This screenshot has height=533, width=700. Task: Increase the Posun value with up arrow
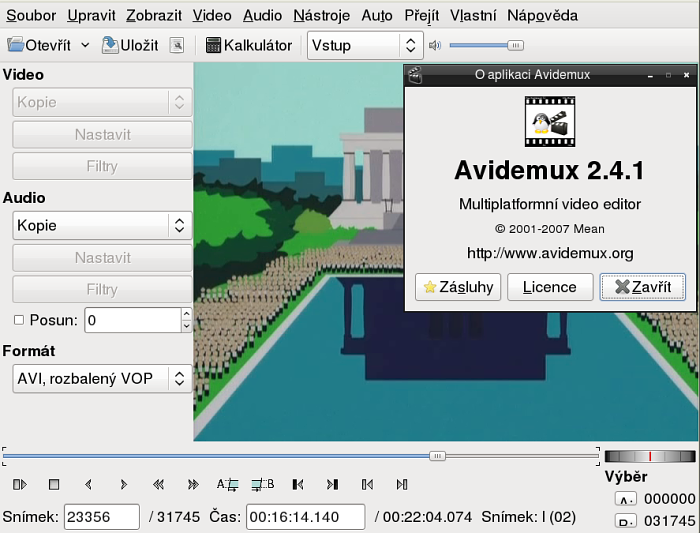(x=187, y=314)
